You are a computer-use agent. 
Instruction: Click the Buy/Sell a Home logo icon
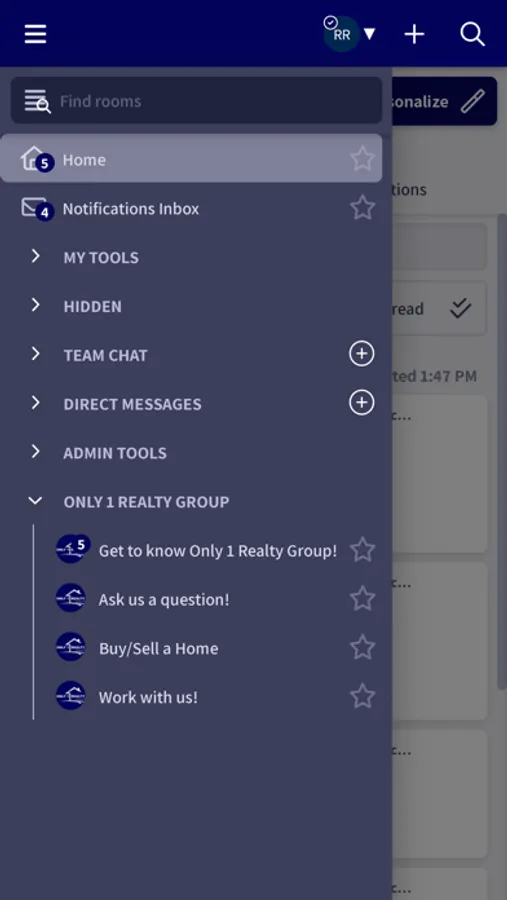71,647
